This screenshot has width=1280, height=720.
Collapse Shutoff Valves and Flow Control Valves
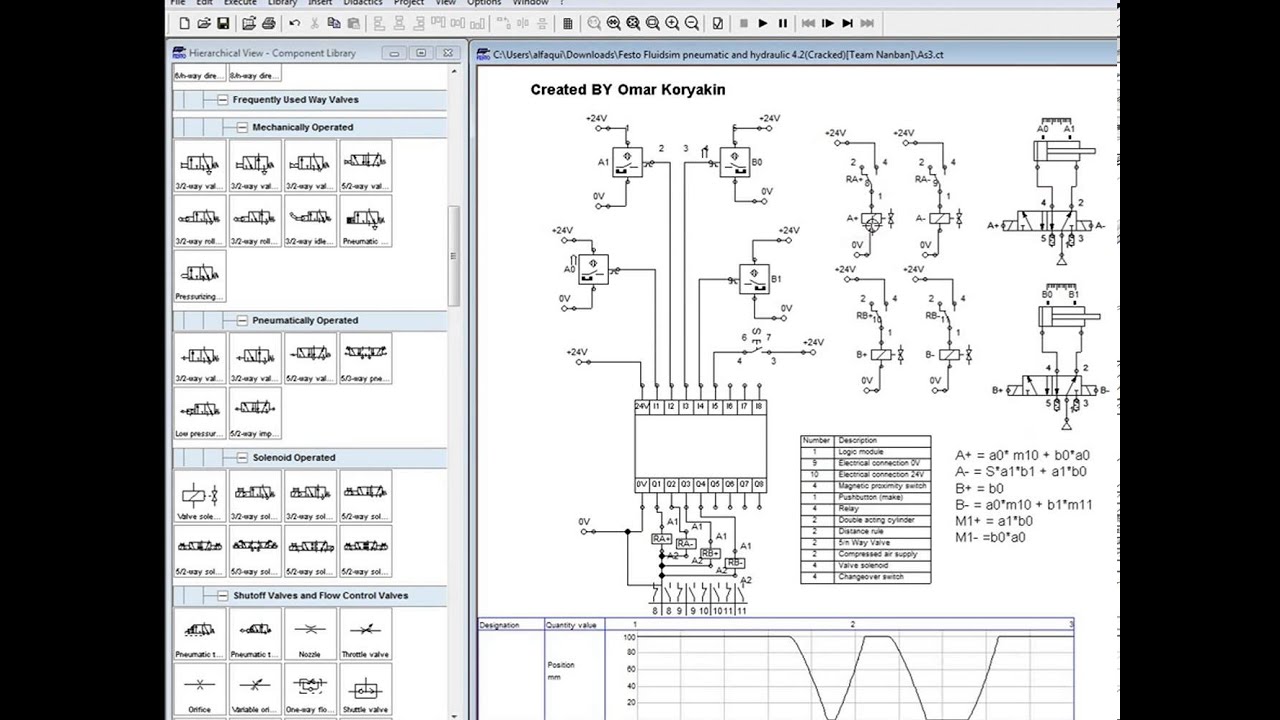(223, 596)
